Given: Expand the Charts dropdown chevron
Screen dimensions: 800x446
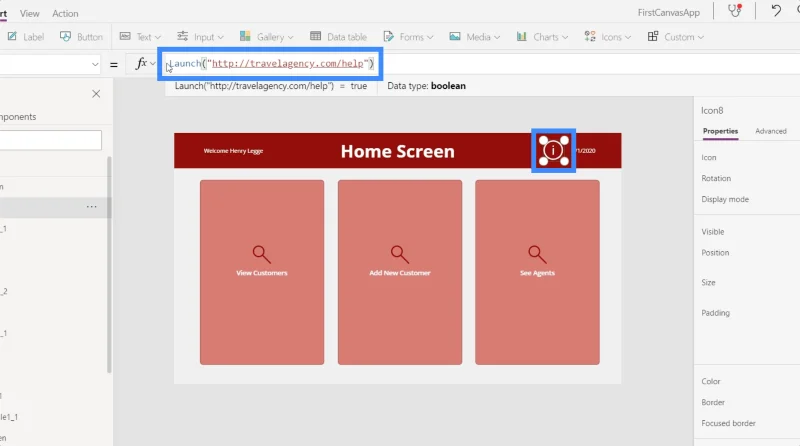Looking at the screenshot, I should click(x=565, y=37).
